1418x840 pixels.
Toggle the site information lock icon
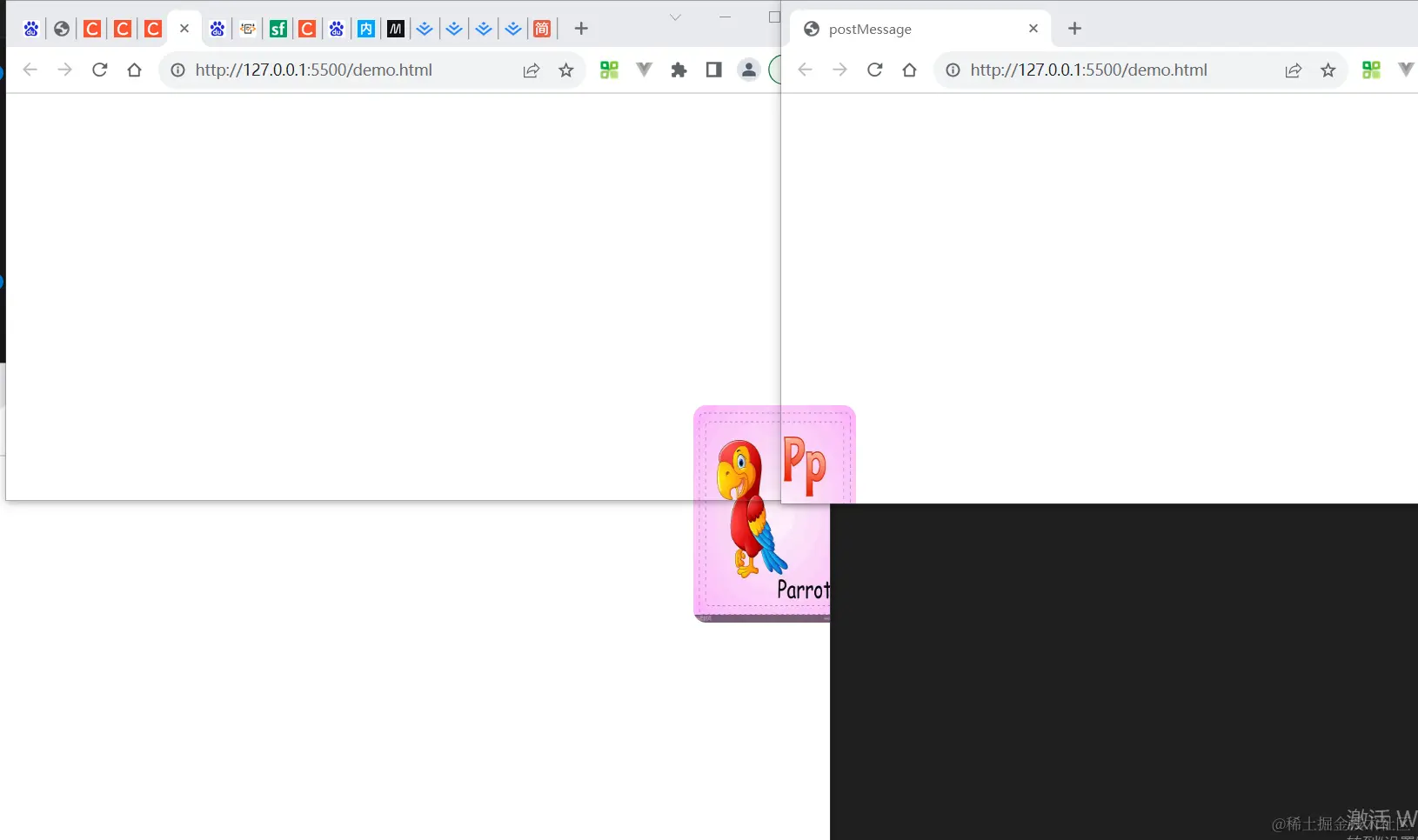177,70
